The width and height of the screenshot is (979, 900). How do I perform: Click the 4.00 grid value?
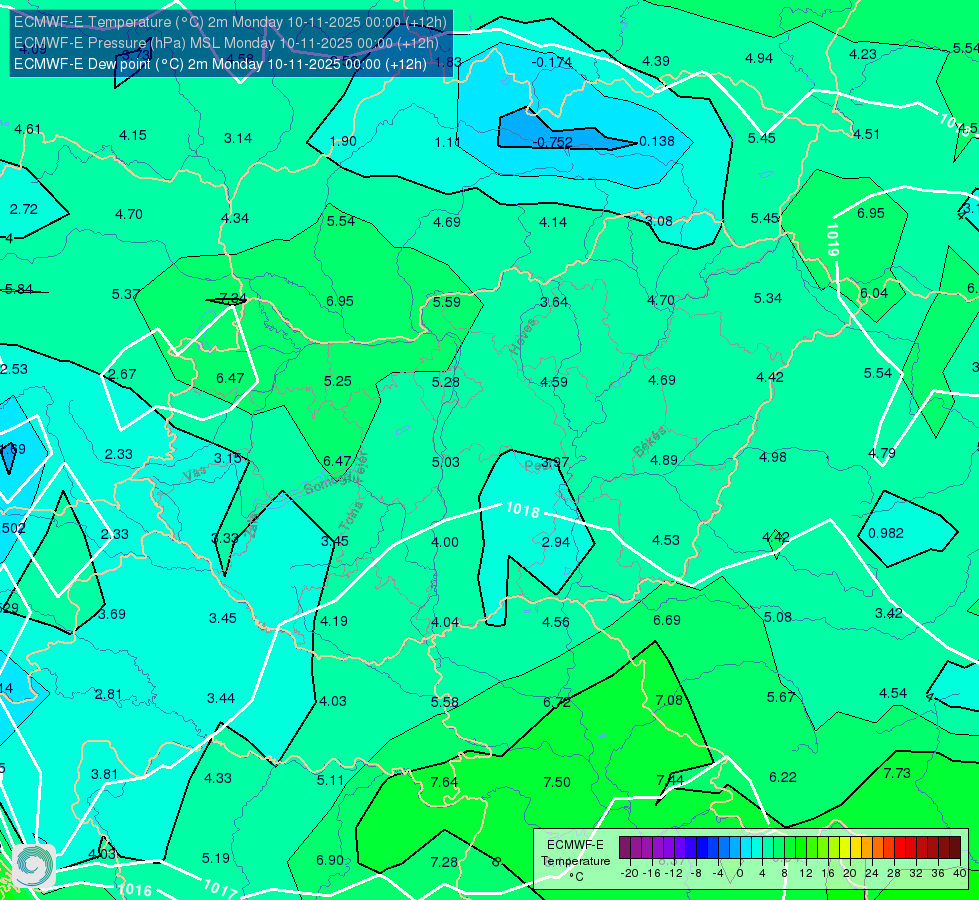445,542
